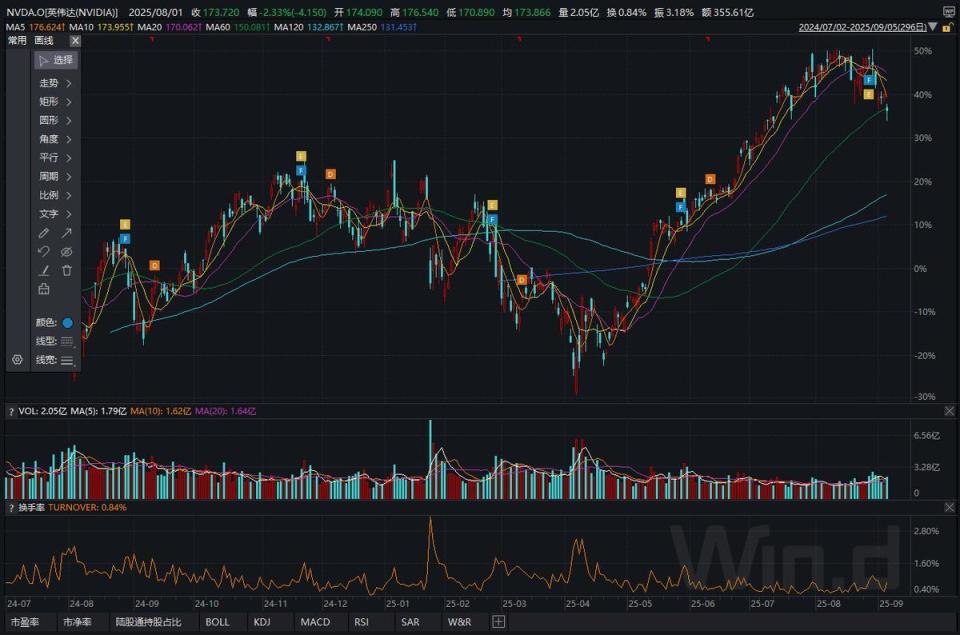Open the toolbox icon in drawing panel
Screen dimensions: 960x635
[x=44, y=289]
